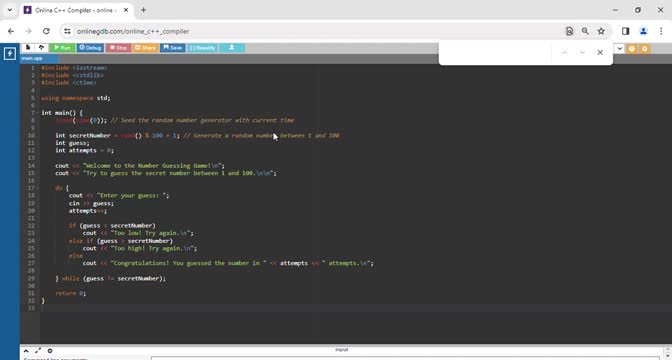The width and height of the screenshot is (672, 360).
Task: Click the Beautify code button
Action: pyautogui.click(x=202, y=48)
